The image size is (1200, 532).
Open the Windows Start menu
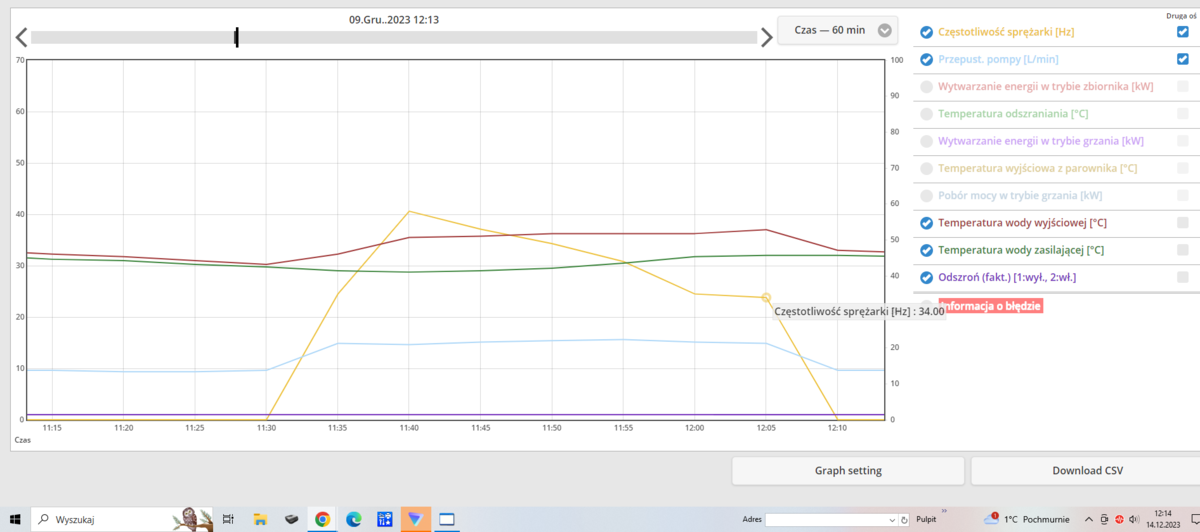[16, 519]
